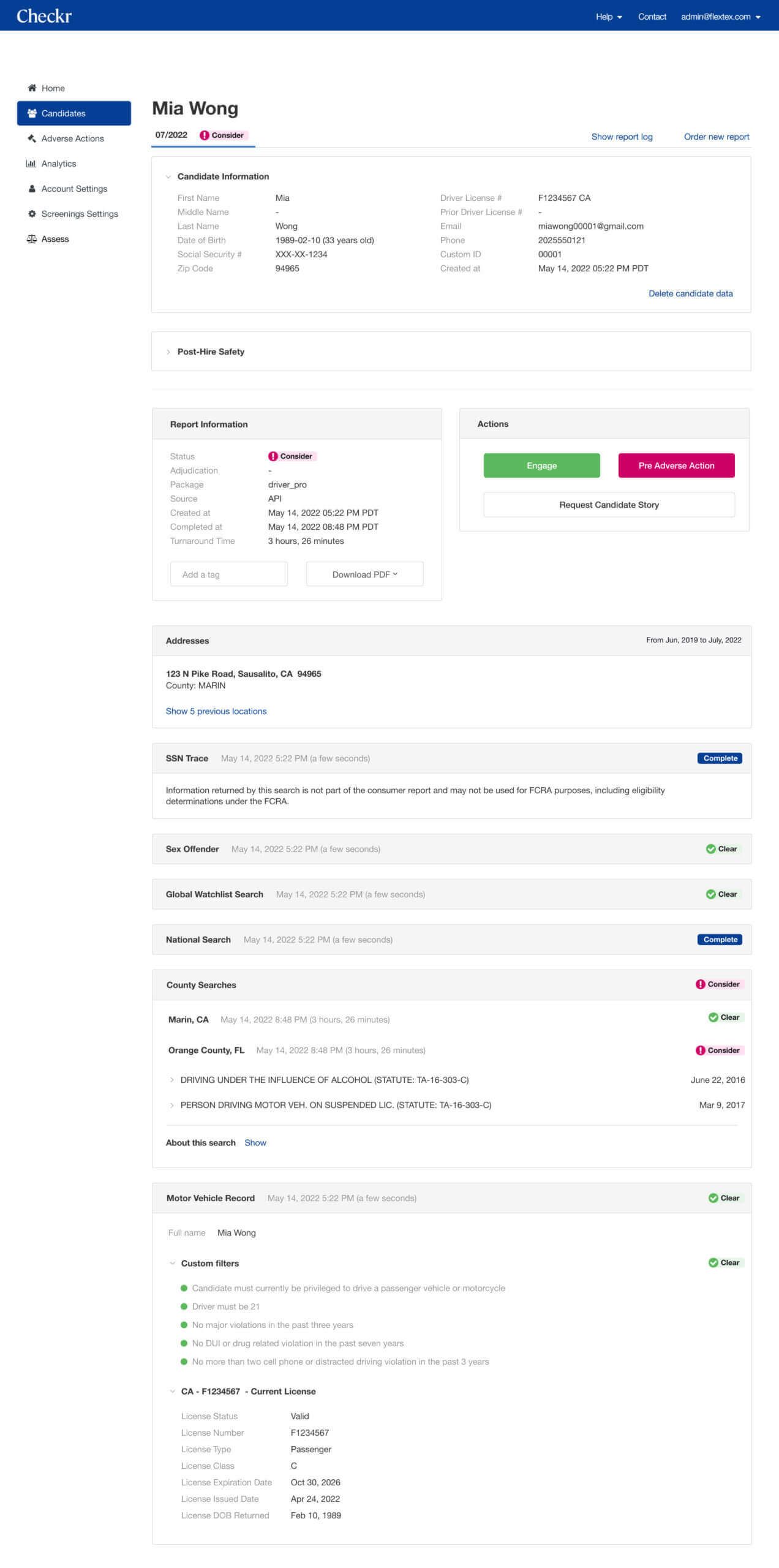Click the Orange County, FL Consider icon
This screenshot has height=1568, width=779.
point(701,1050)
